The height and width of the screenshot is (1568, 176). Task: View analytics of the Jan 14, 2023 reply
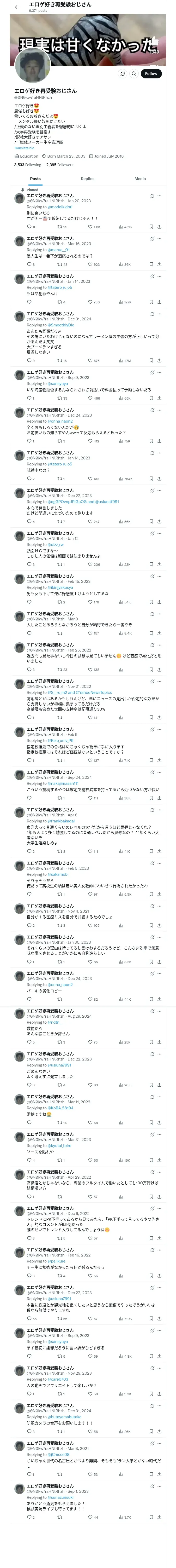pos(122,302)
